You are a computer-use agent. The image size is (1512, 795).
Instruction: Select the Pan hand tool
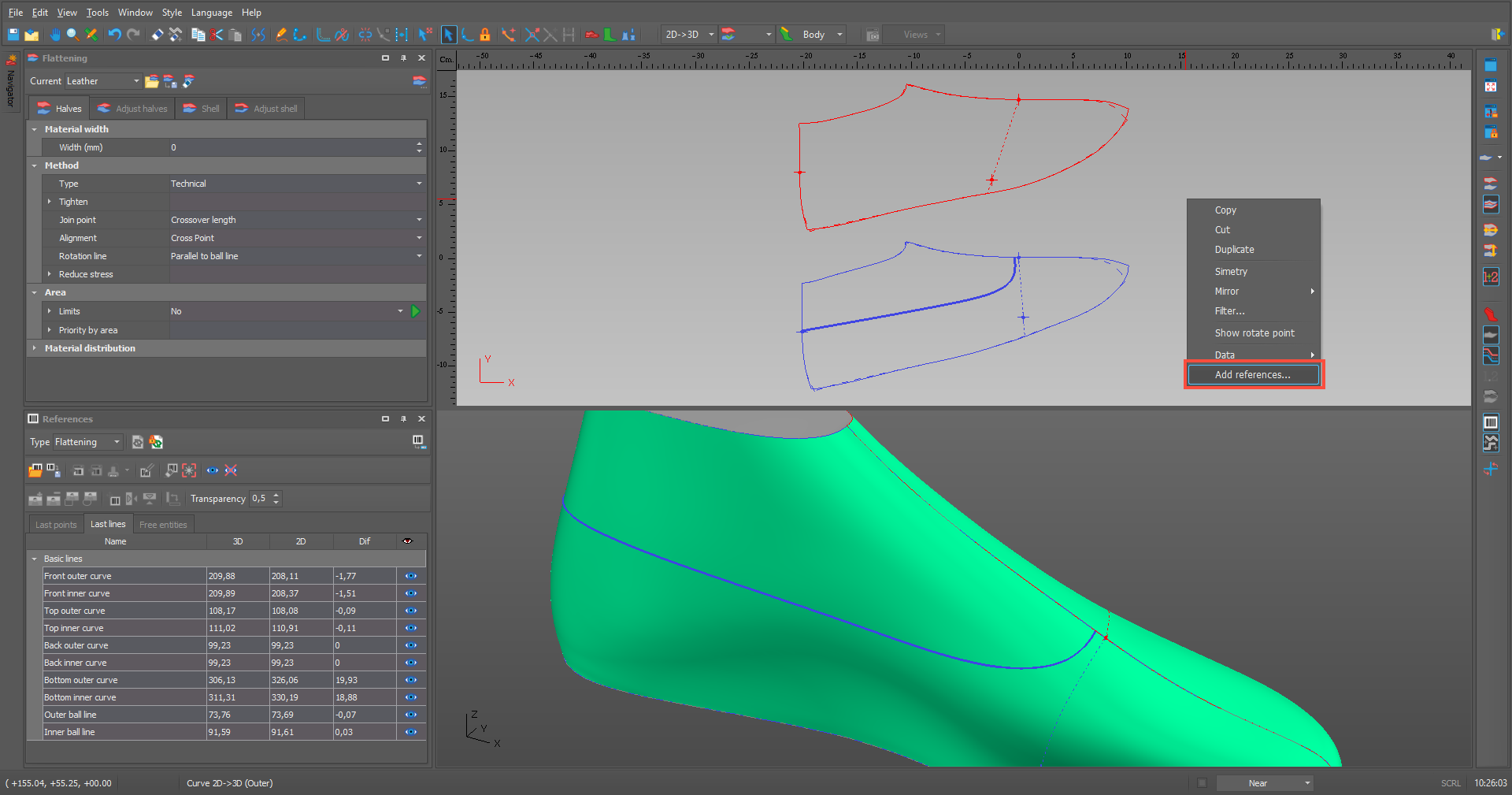(x=55, y=35)
